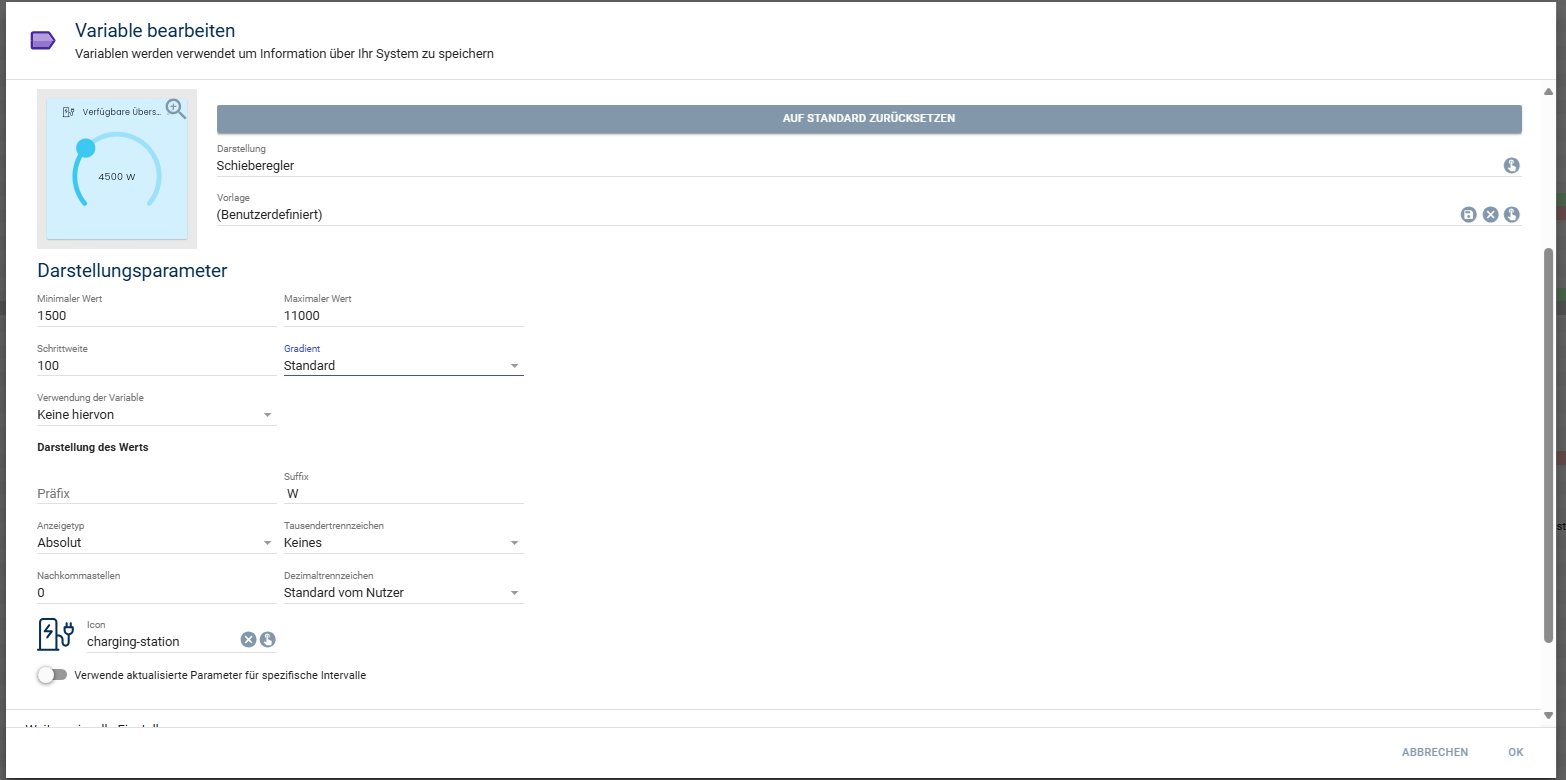Confirm with the OK button
1566x780 pixels.
(x=1515, y=752)
